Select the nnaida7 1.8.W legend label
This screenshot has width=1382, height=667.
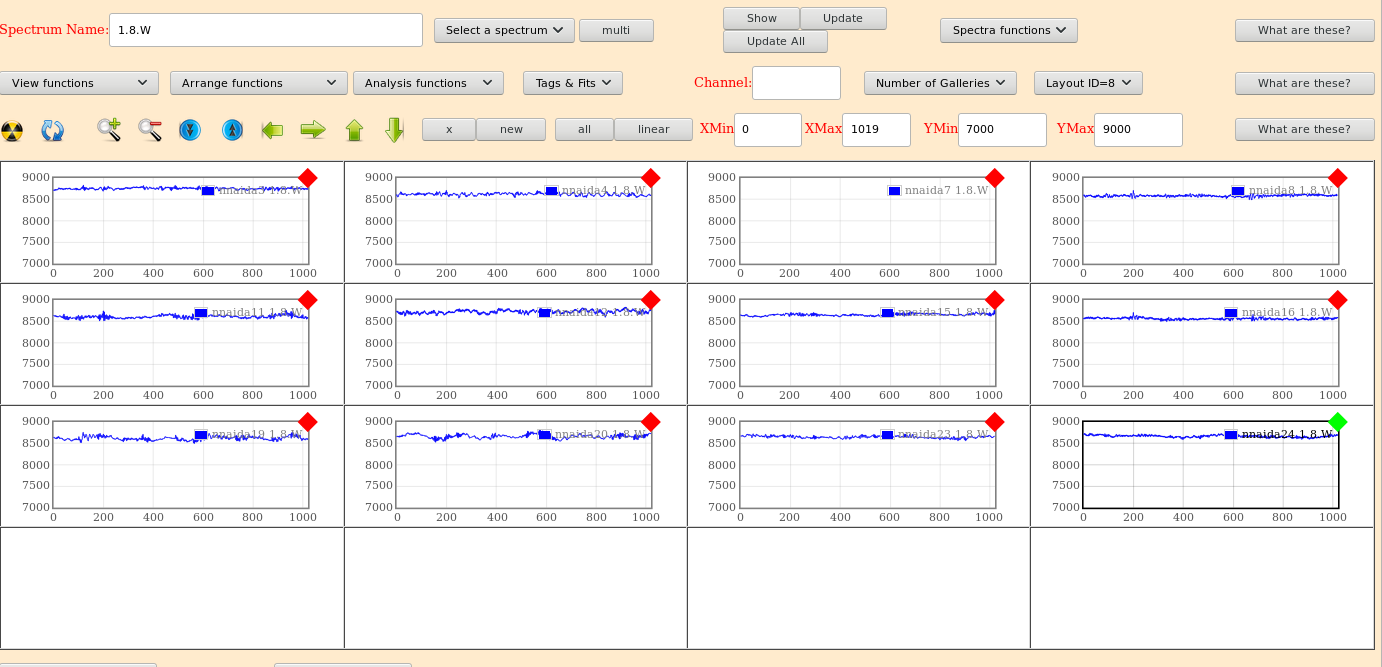pos(946,190)
